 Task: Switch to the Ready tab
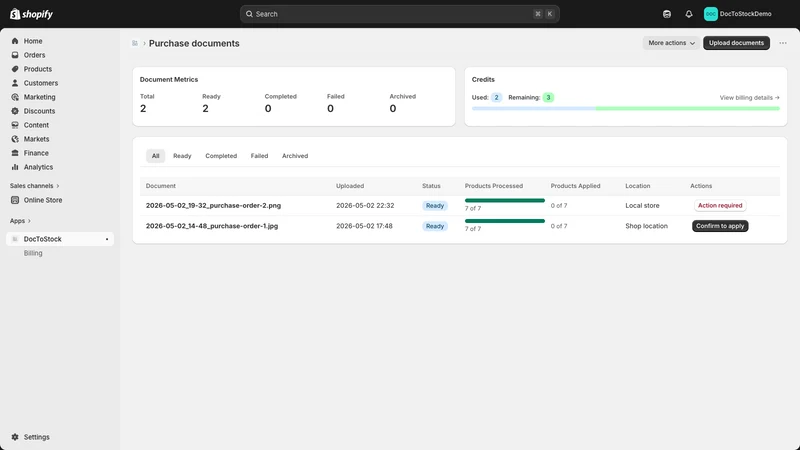(182, 156)
